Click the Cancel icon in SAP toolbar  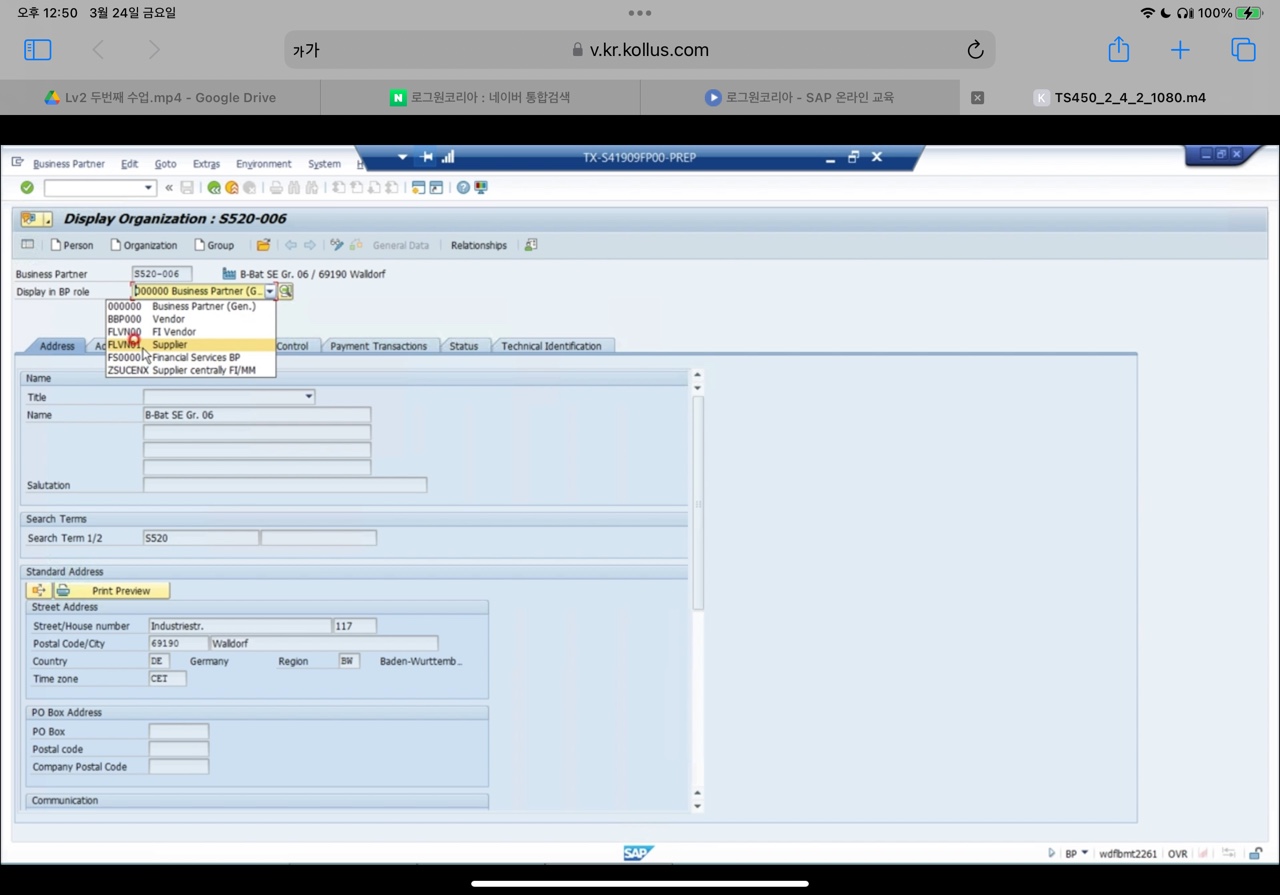(x=249, y=187)
